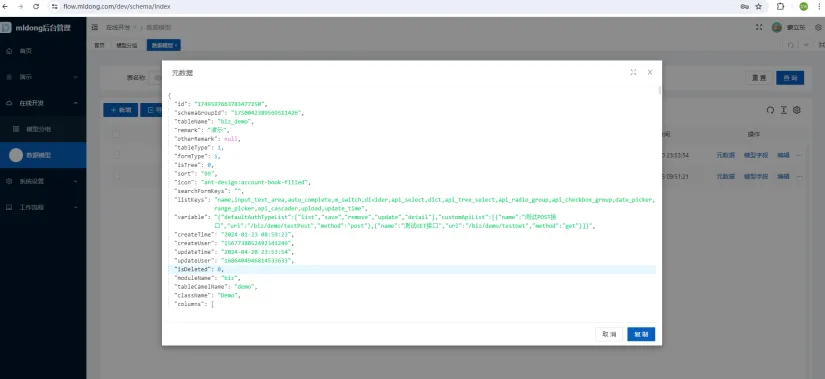Image resolution: width=825 pixels, height=379 pixels.
Task: Click the house icon beside 首页
Action: pyautogui.click(x=9, y=51)
